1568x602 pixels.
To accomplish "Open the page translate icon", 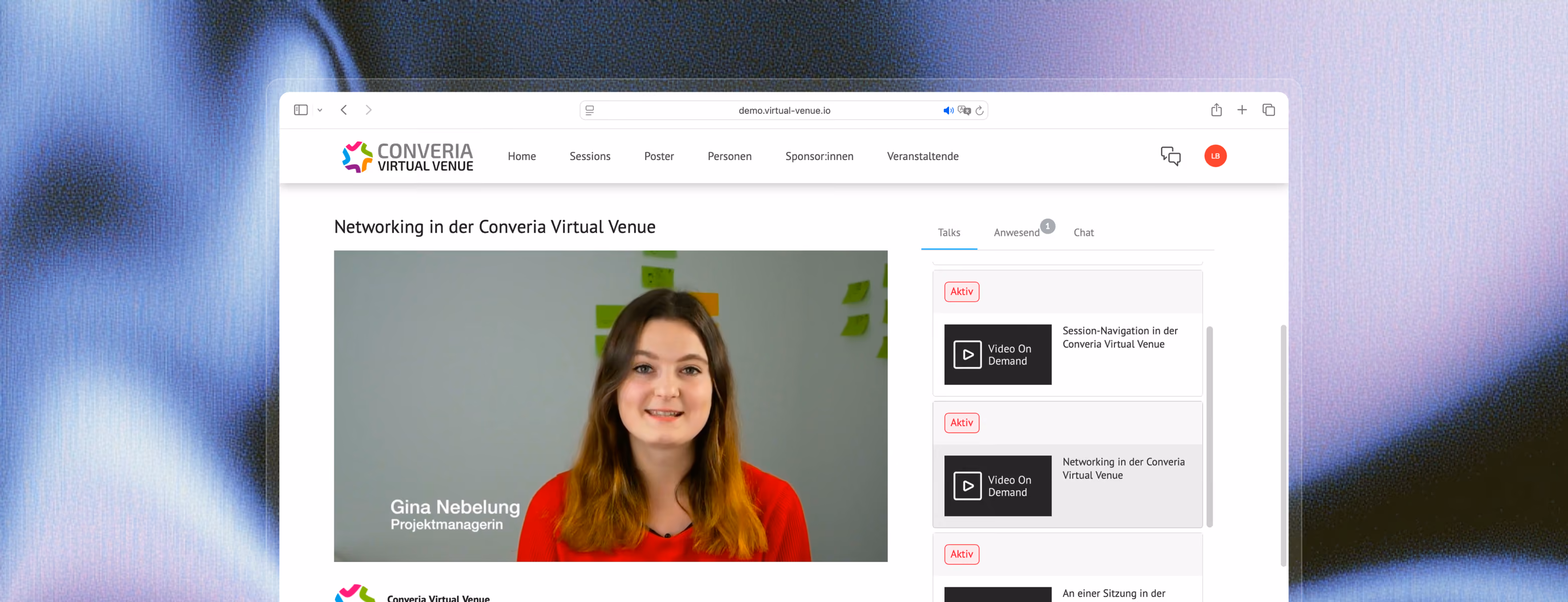I will point(964,110).
